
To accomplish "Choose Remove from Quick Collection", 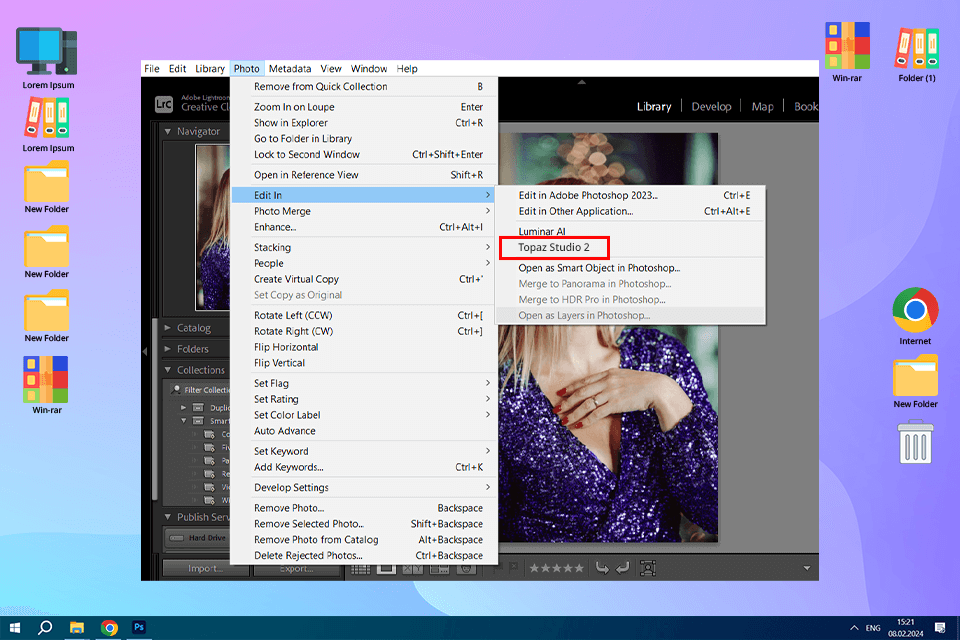I will [x=364, y=87].
